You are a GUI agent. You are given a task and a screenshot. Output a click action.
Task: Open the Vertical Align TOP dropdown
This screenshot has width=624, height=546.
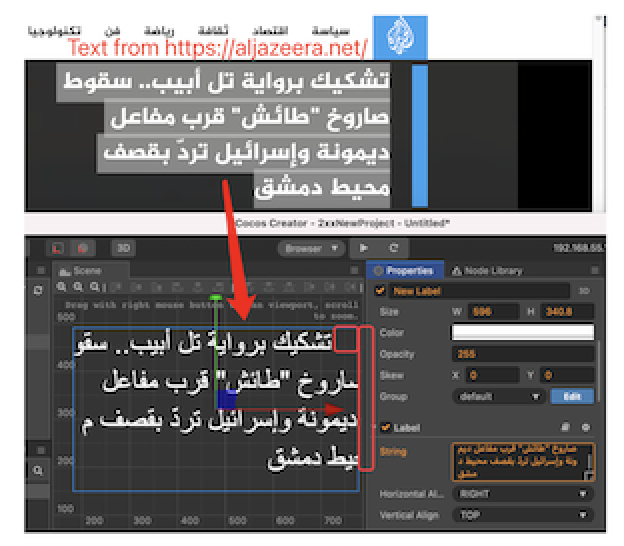[523, 515]
